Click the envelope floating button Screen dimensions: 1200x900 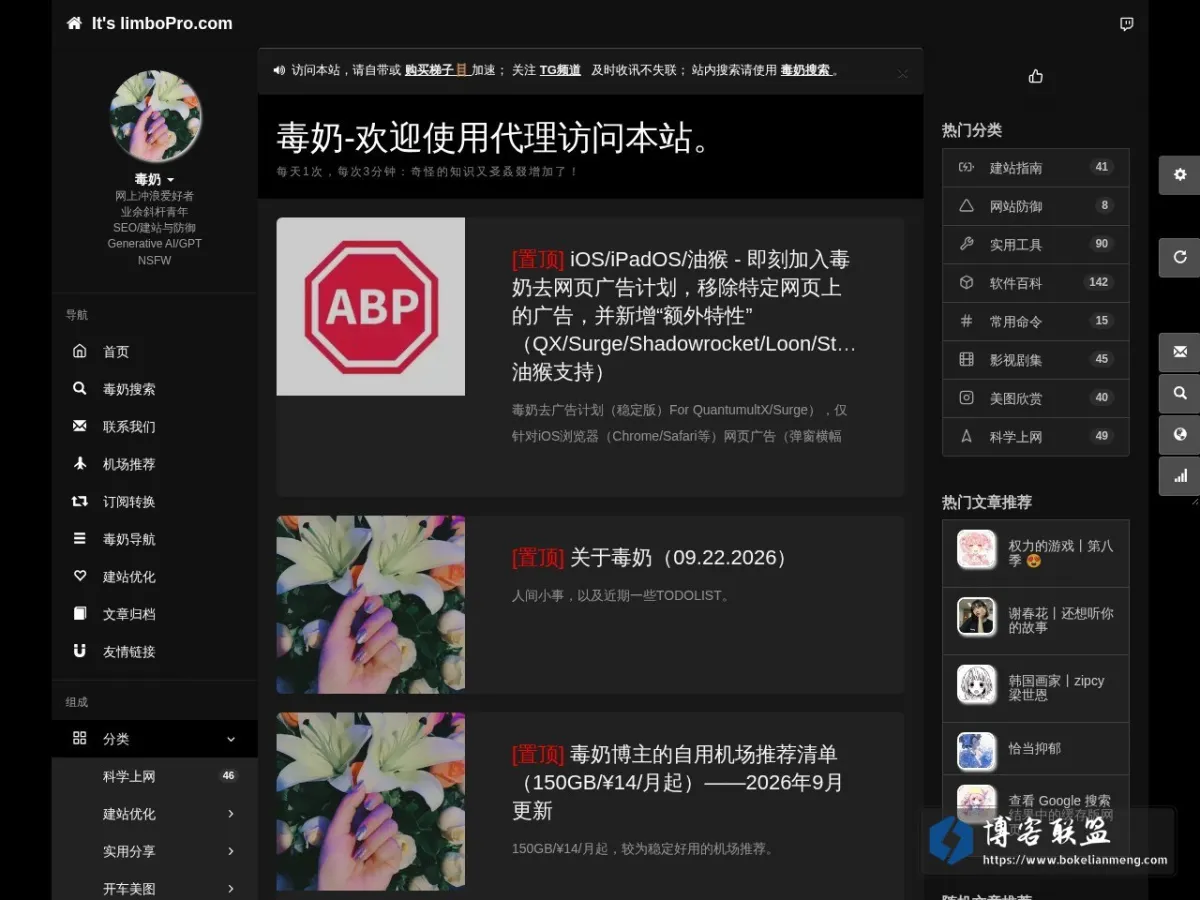[x=1180, y=352]
